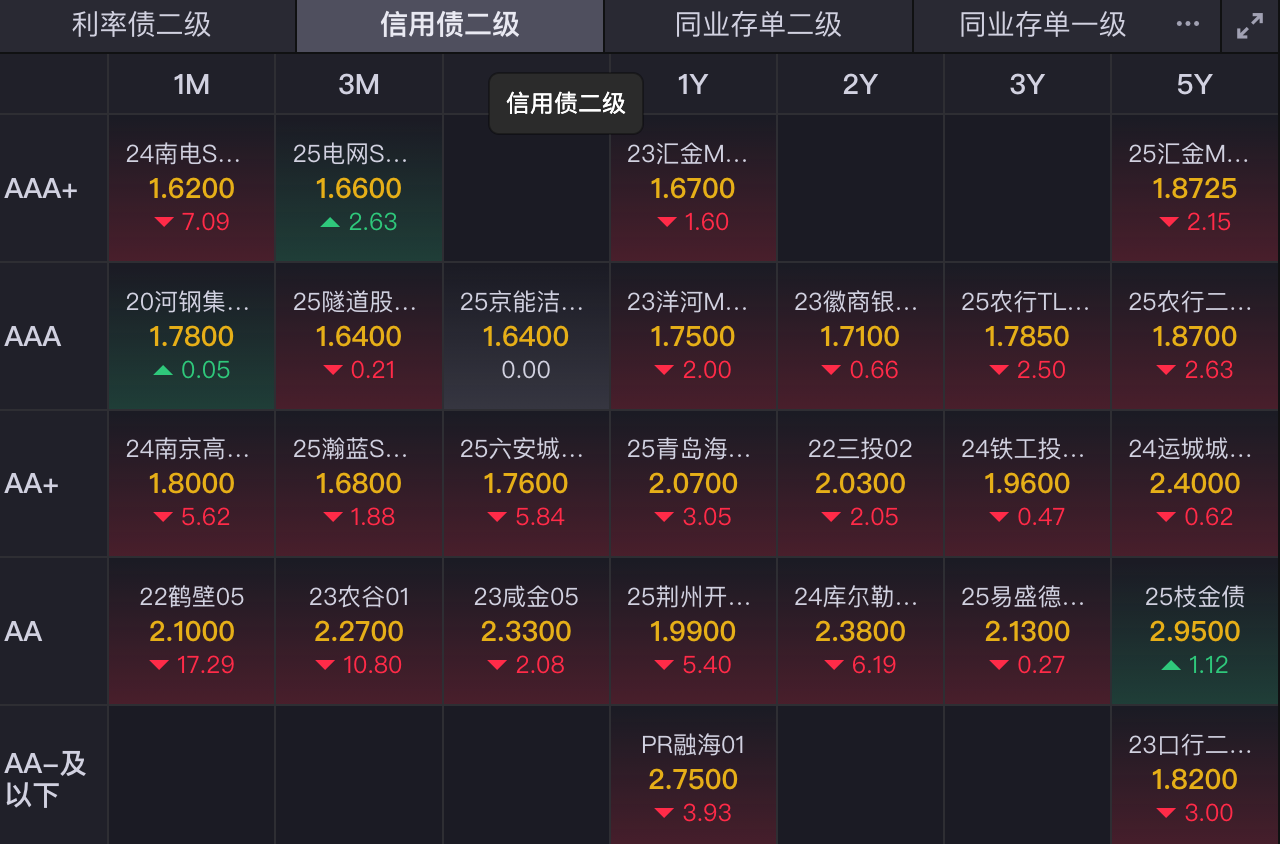Click the expand fullscreen arrows icon
Image resolution: width=1280 pixels, height=844 pixels.
point(1250,26)
